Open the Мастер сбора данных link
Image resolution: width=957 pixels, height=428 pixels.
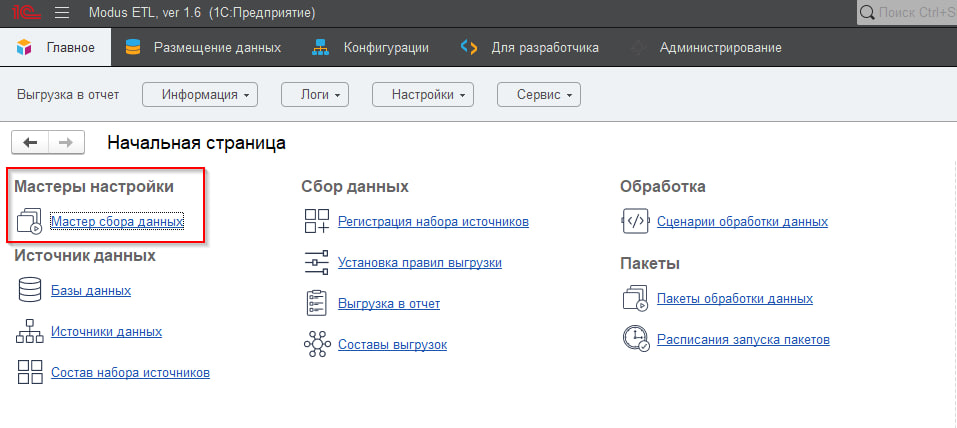[117, 222]
